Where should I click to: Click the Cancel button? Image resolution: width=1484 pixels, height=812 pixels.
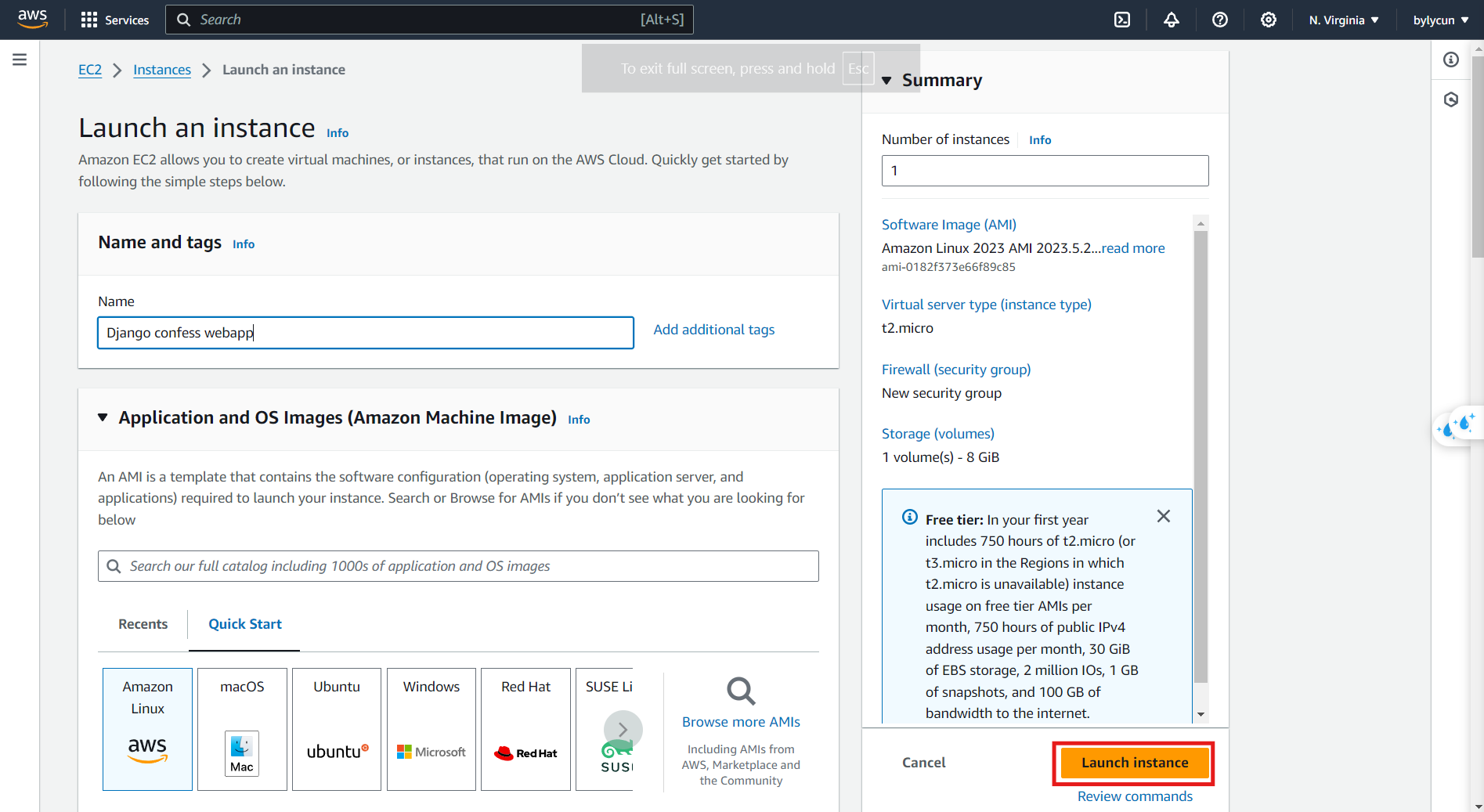(x=923, y=763)
